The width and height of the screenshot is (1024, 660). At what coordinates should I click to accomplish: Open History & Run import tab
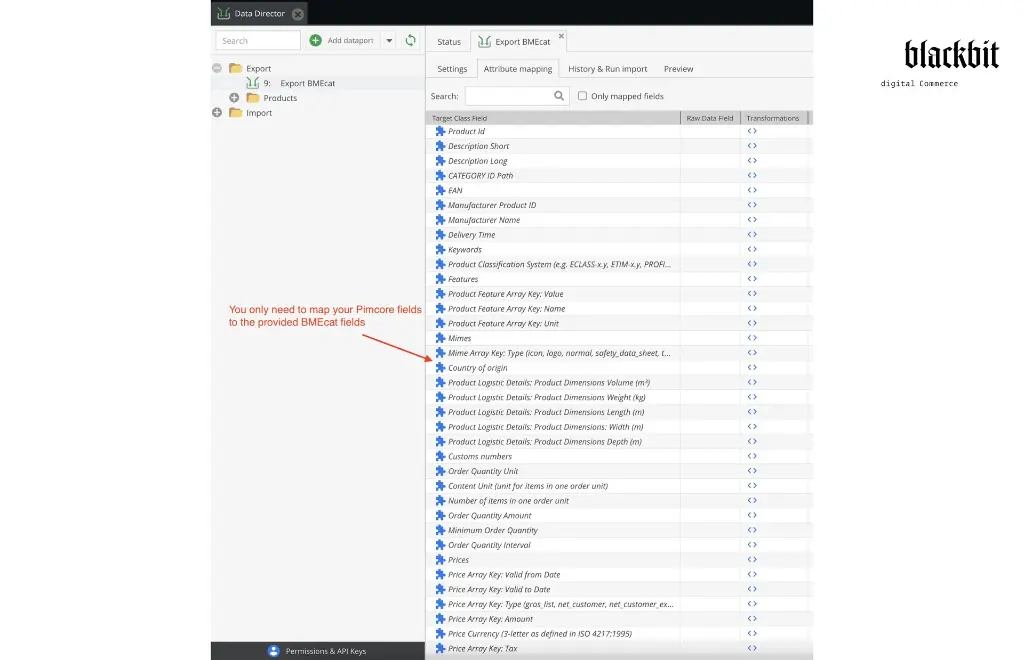(607, 69)
